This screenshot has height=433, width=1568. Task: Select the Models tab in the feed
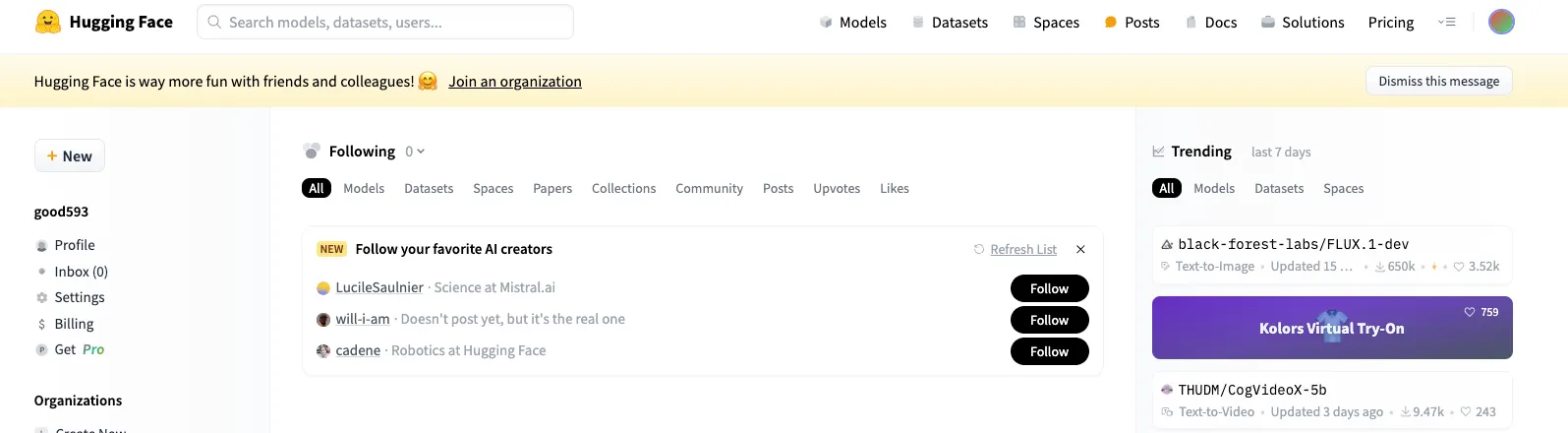pos(364,188)
